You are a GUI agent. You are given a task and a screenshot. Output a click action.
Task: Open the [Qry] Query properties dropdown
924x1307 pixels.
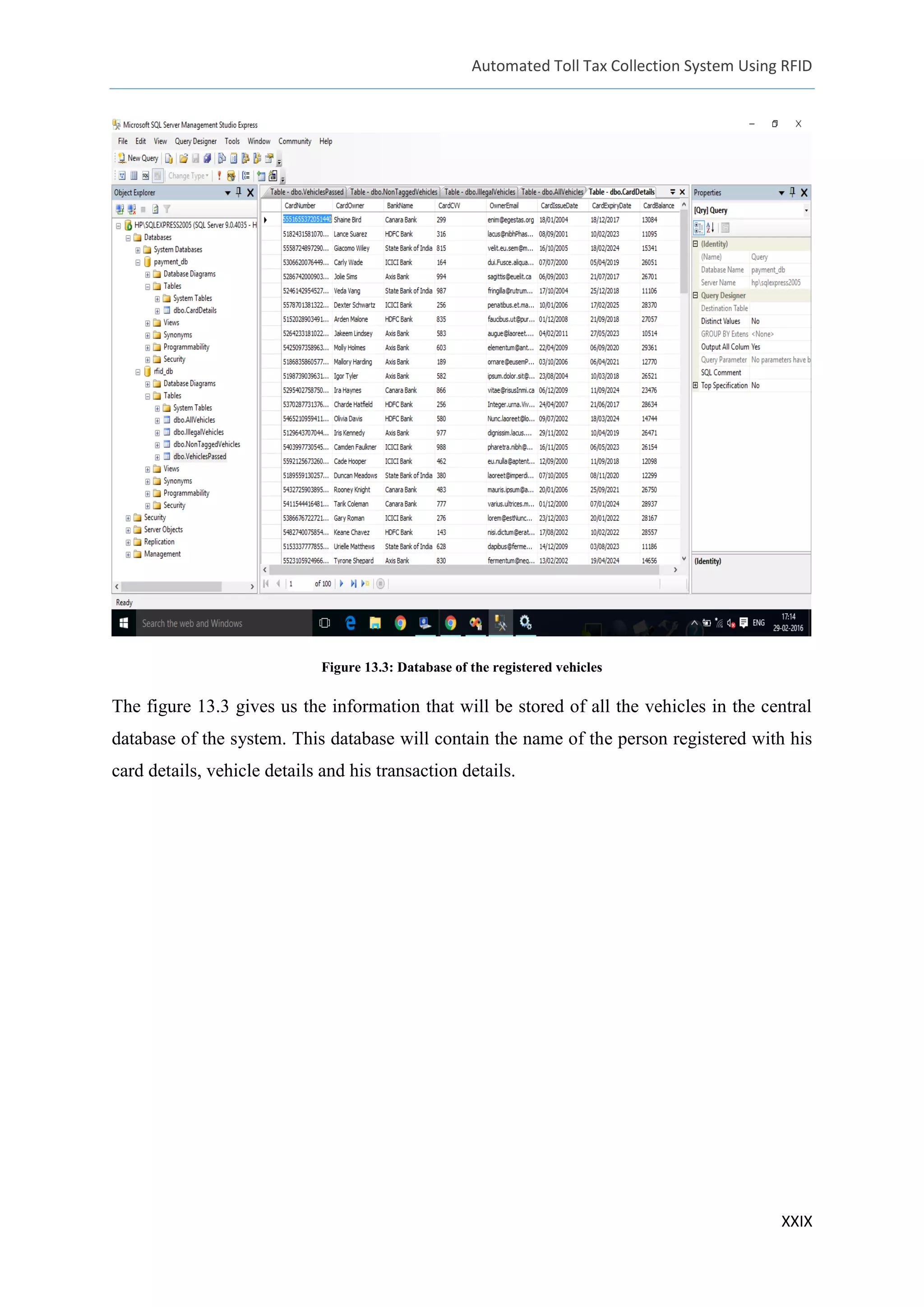coord(806,211)
